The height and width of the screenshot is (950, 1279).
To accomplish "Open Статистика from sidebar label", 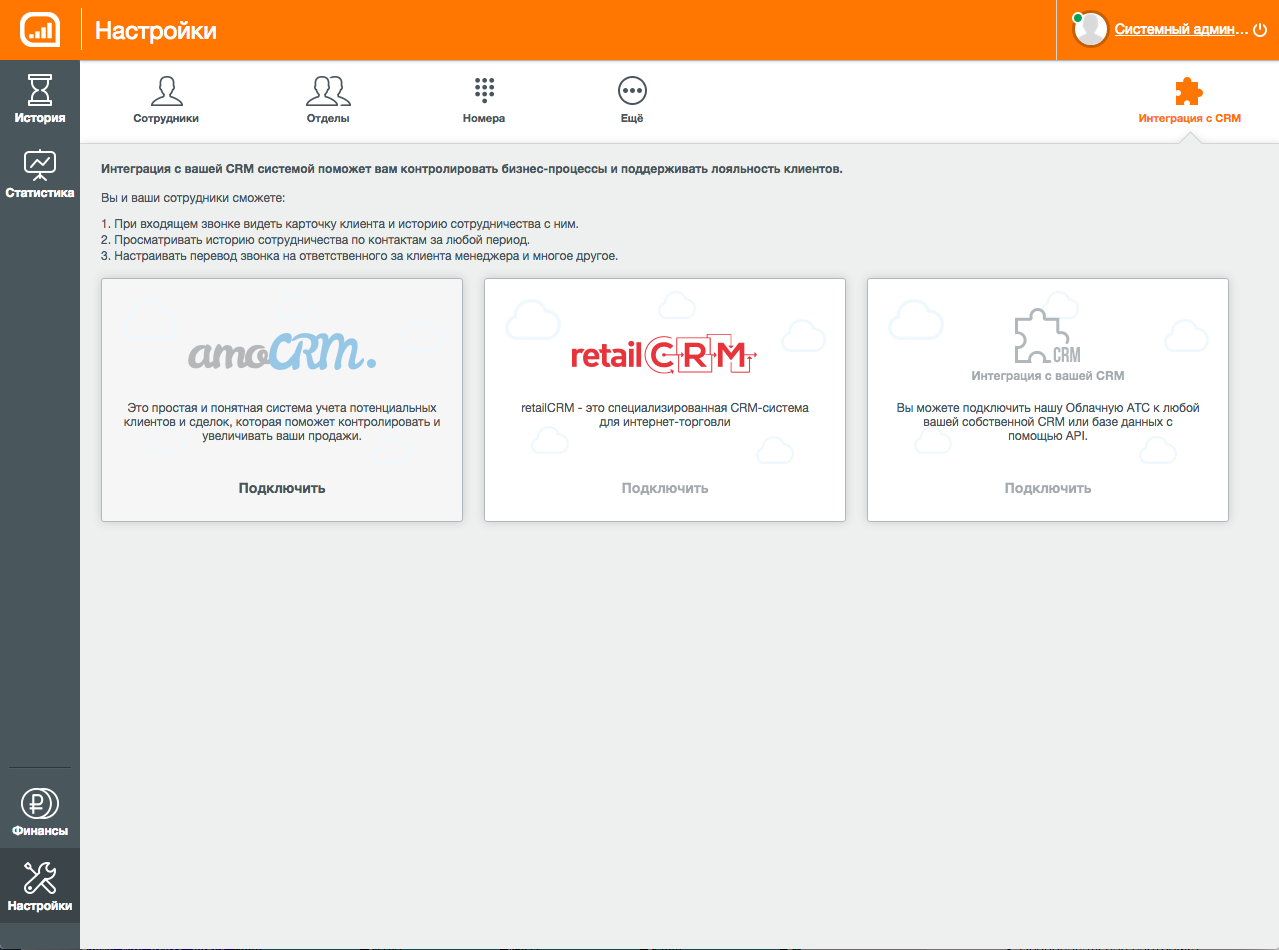I will tap(40, 193).
